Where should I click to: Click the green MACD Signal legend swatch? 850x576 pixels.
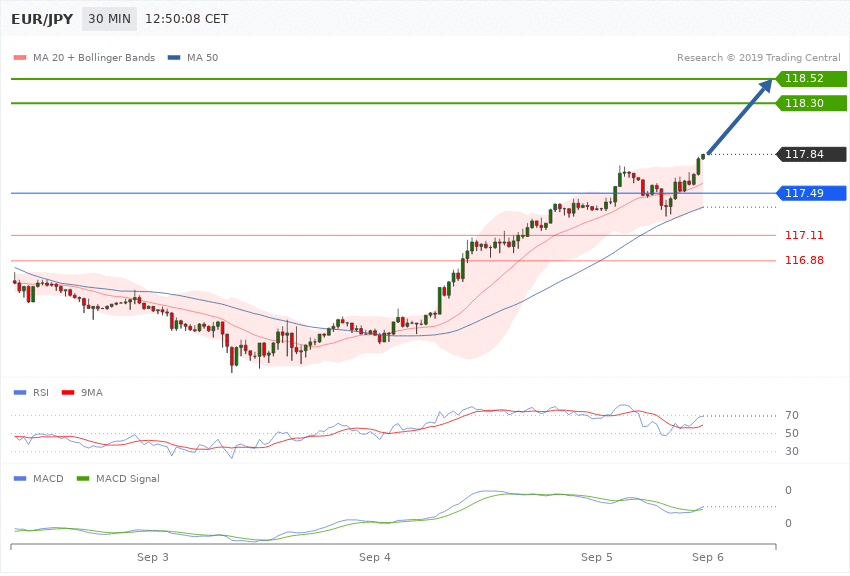pos(83,478)
